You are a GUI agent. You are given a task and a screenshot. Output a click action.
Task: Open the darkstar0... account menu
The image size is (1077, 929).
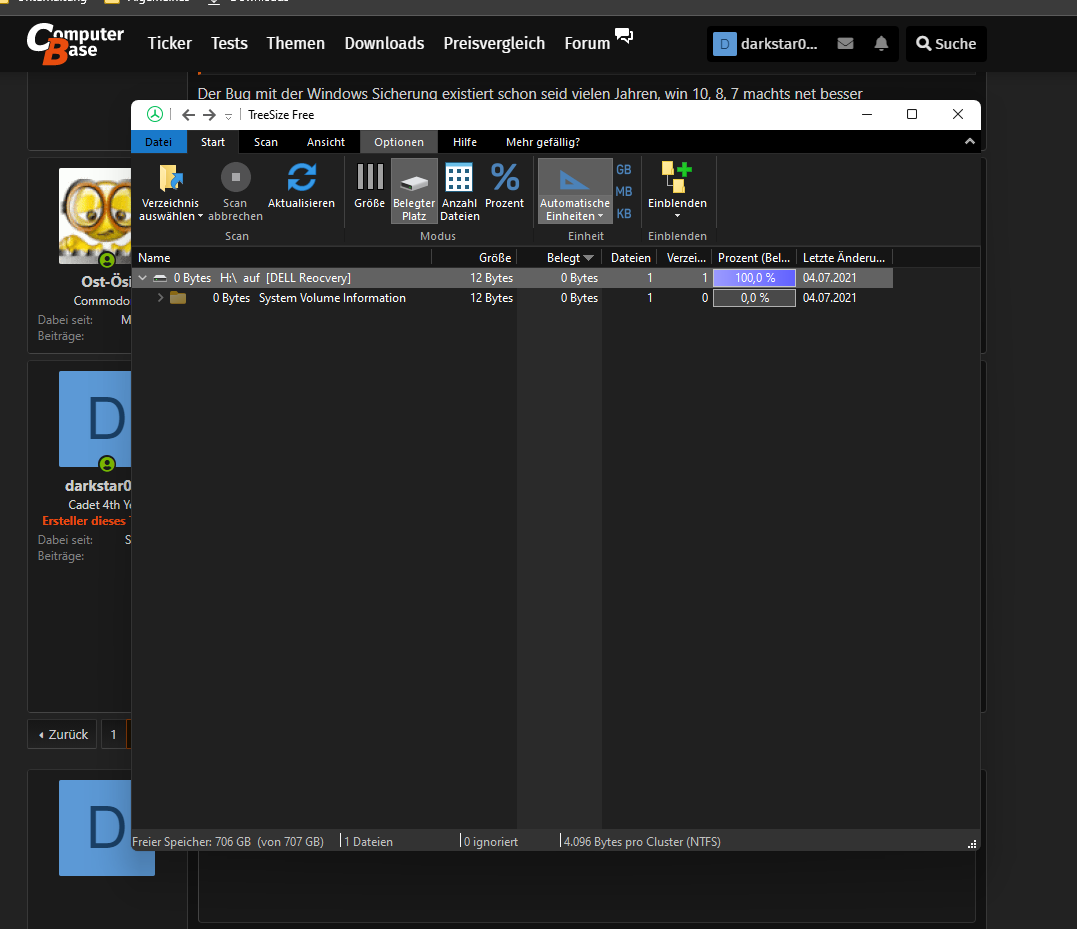[766, 44]
